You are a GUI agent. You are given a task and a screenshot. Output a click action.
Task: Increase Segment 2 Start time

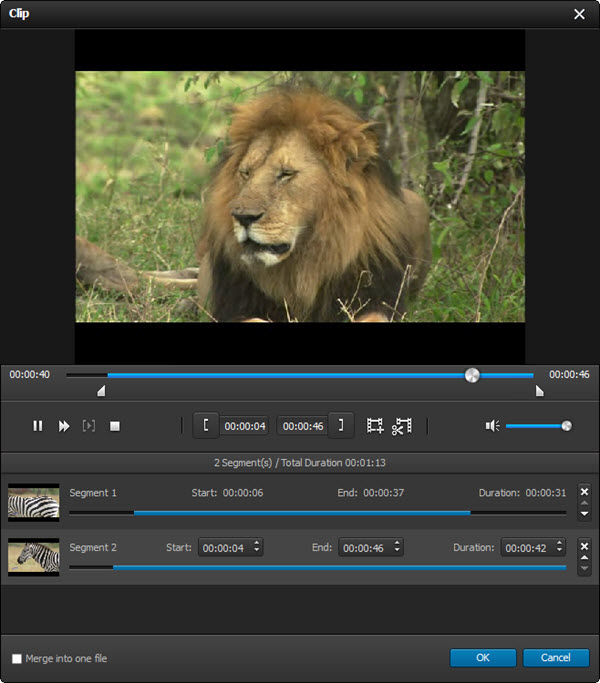(257, 543)
